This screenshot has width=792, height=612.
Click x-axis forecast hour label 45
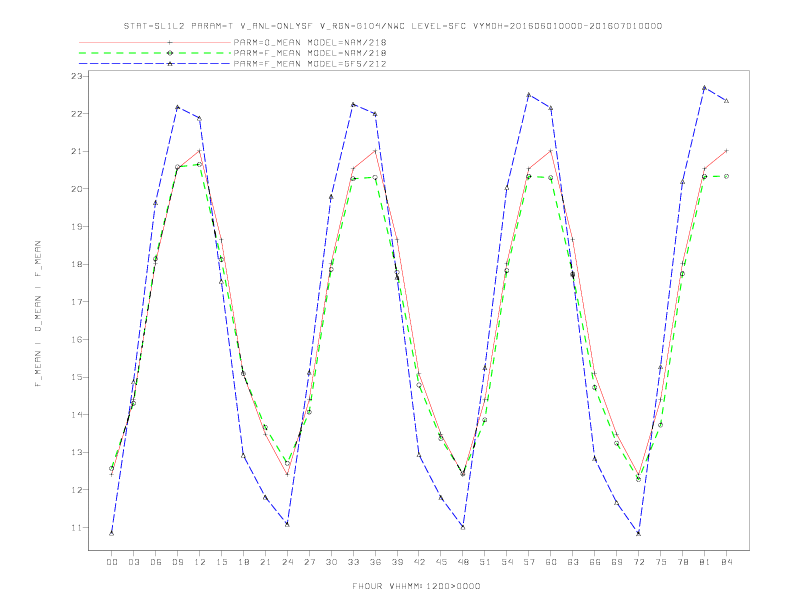[x=441, y=562]
